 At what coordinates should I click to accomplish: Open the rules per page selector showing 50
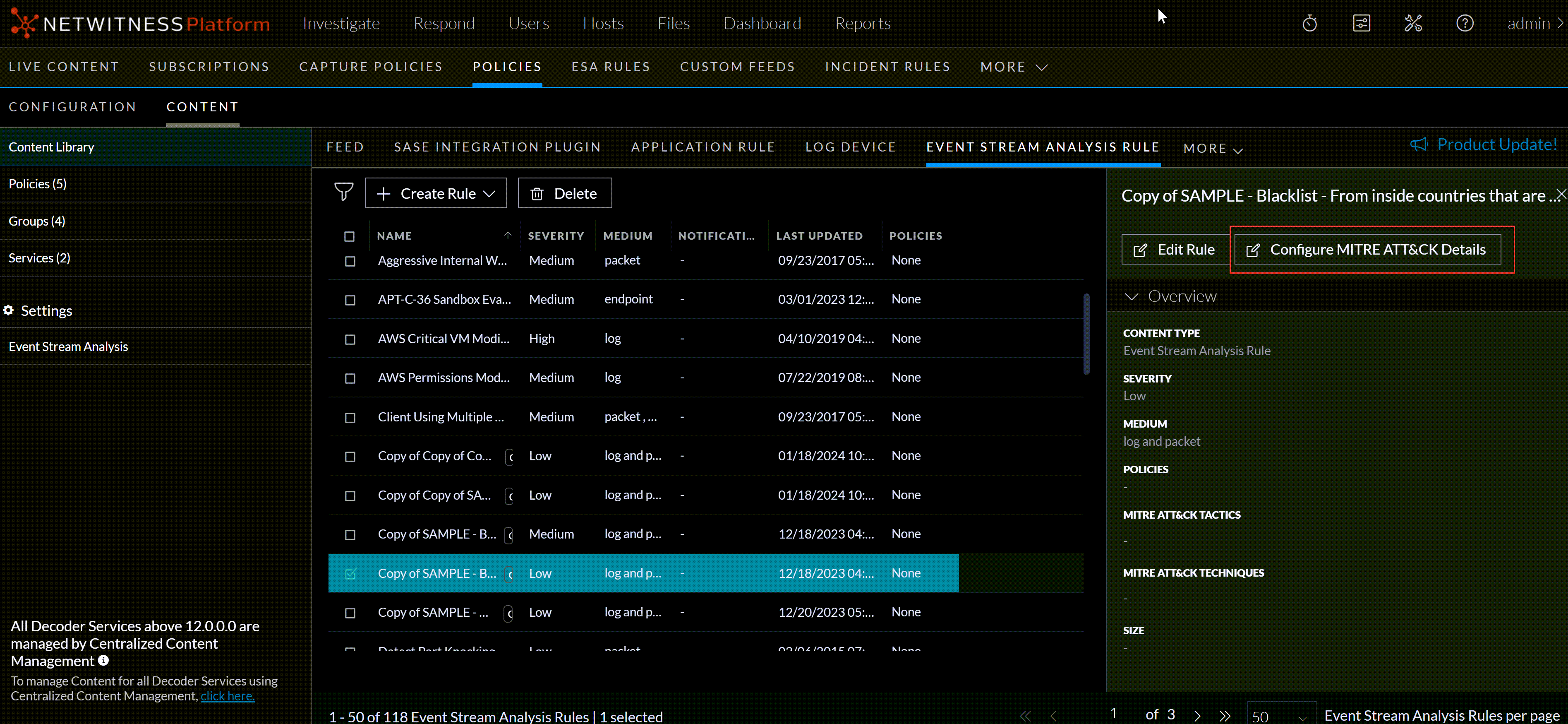(1281, 715)
